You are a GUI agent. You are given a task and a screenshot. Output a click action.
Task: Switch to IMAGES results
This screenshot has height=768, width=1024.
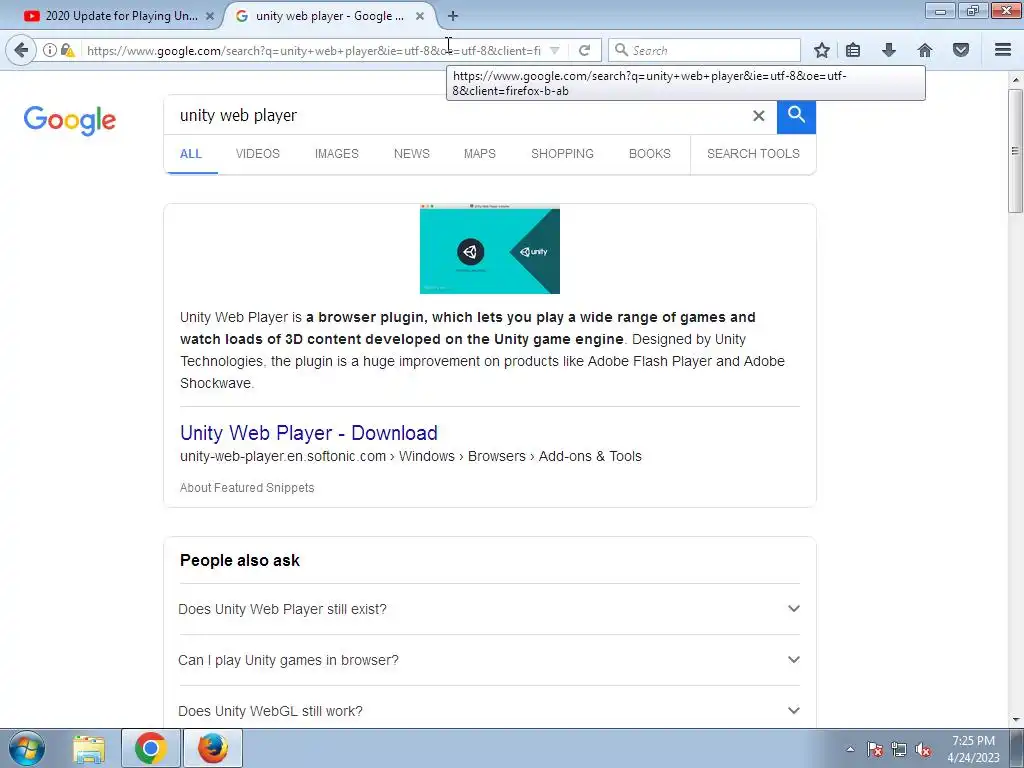point(337,154)
